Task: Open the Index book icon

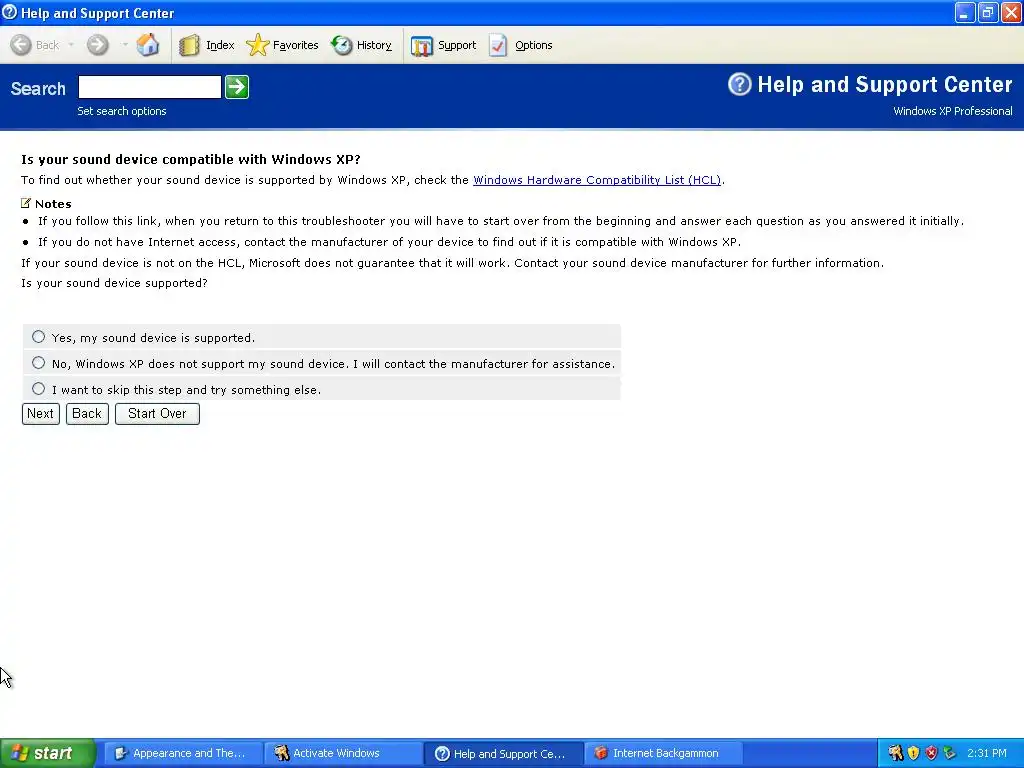Action: (189, 45)
